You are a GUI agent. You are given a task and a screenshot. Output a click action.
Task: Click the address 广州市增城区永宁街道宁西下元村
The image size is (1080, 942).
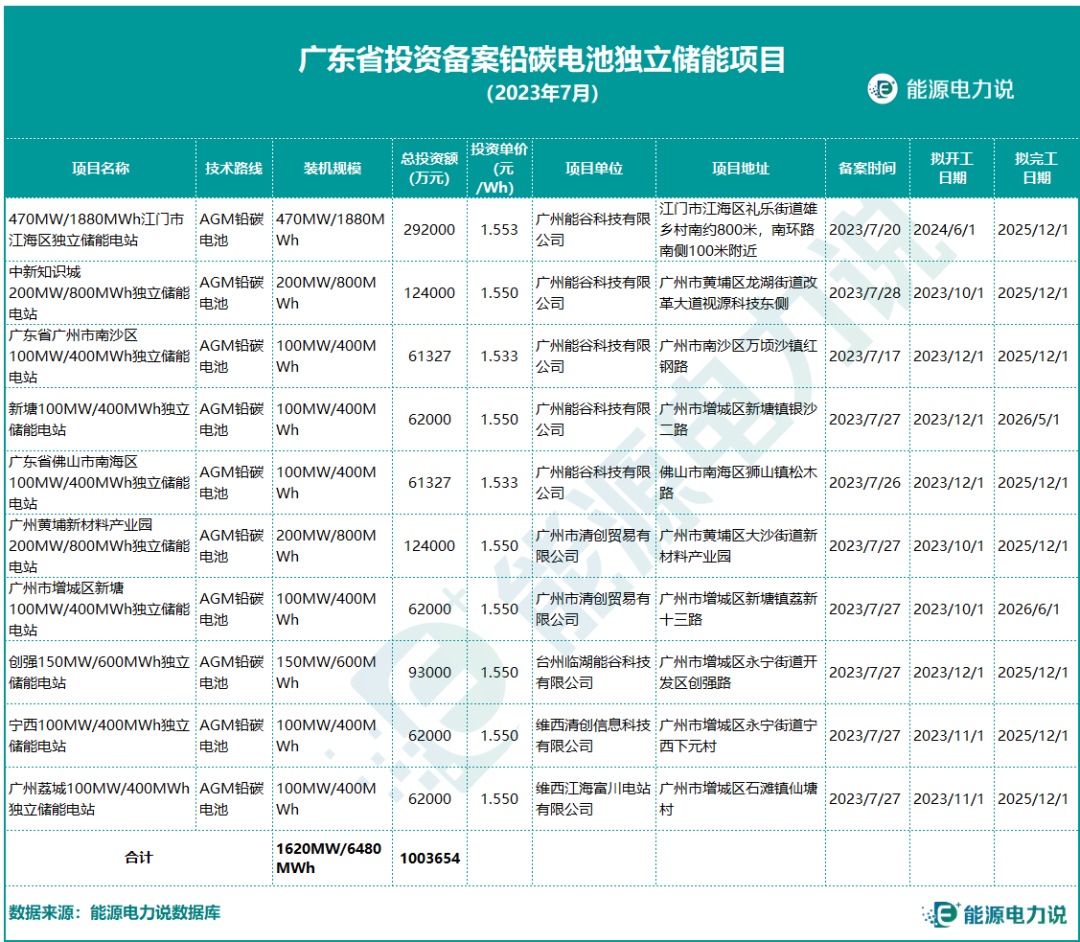738,735
